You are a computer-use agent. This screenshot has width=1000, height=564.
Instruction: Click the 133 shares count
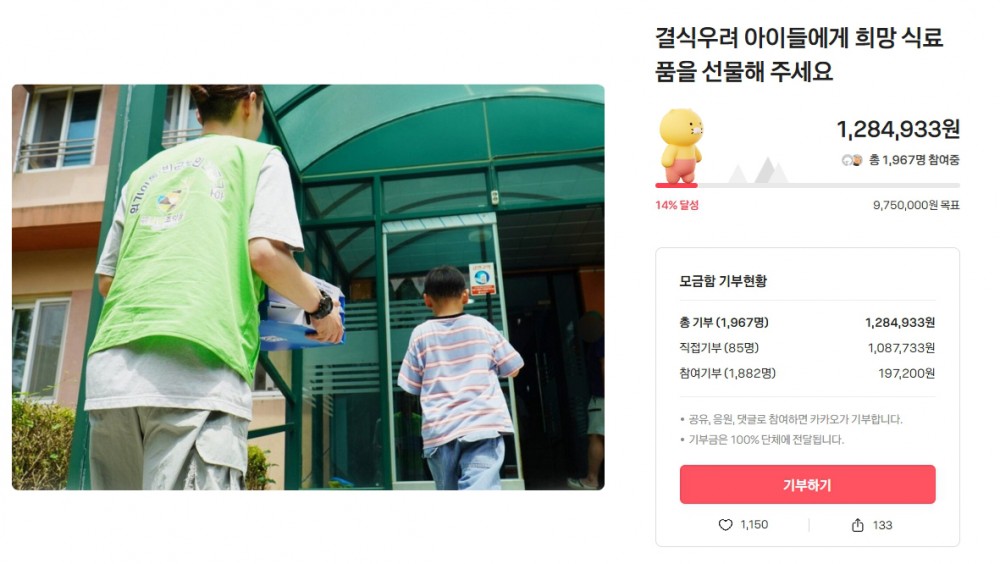(883, 525)
